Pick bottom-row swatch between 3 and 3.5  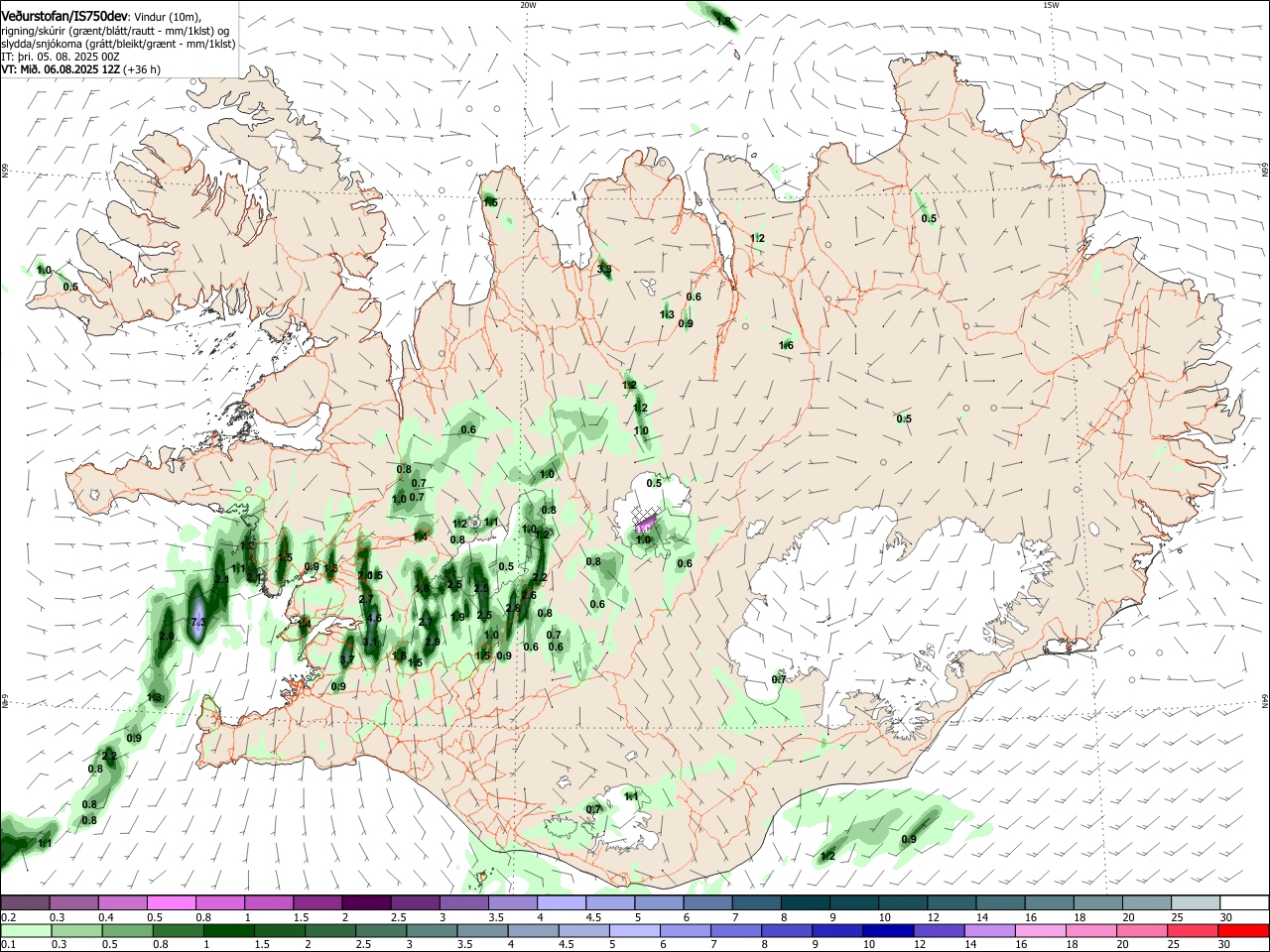(x=432, y=930)
